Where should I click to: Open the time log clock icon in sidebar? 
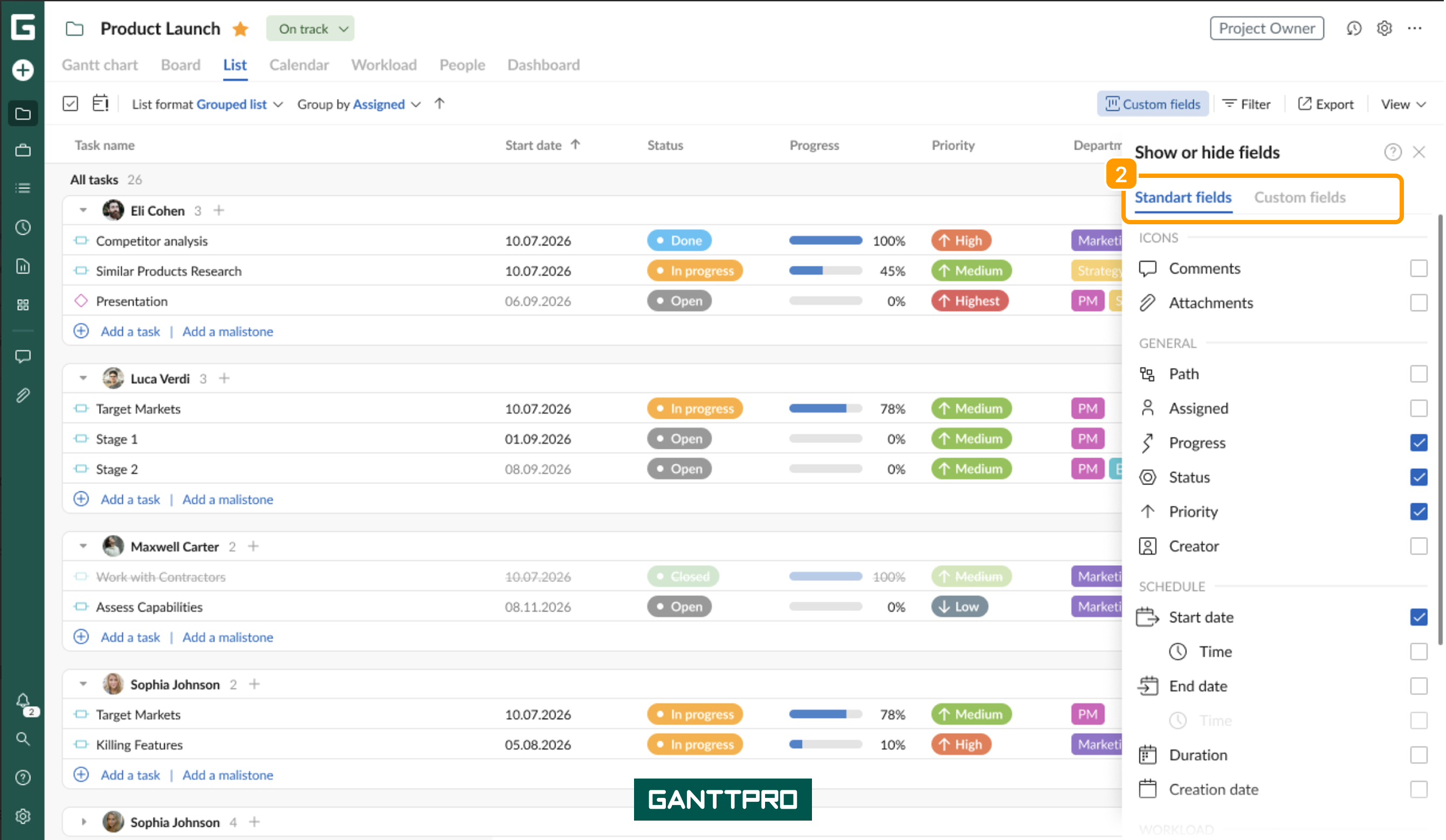(23, 227)
